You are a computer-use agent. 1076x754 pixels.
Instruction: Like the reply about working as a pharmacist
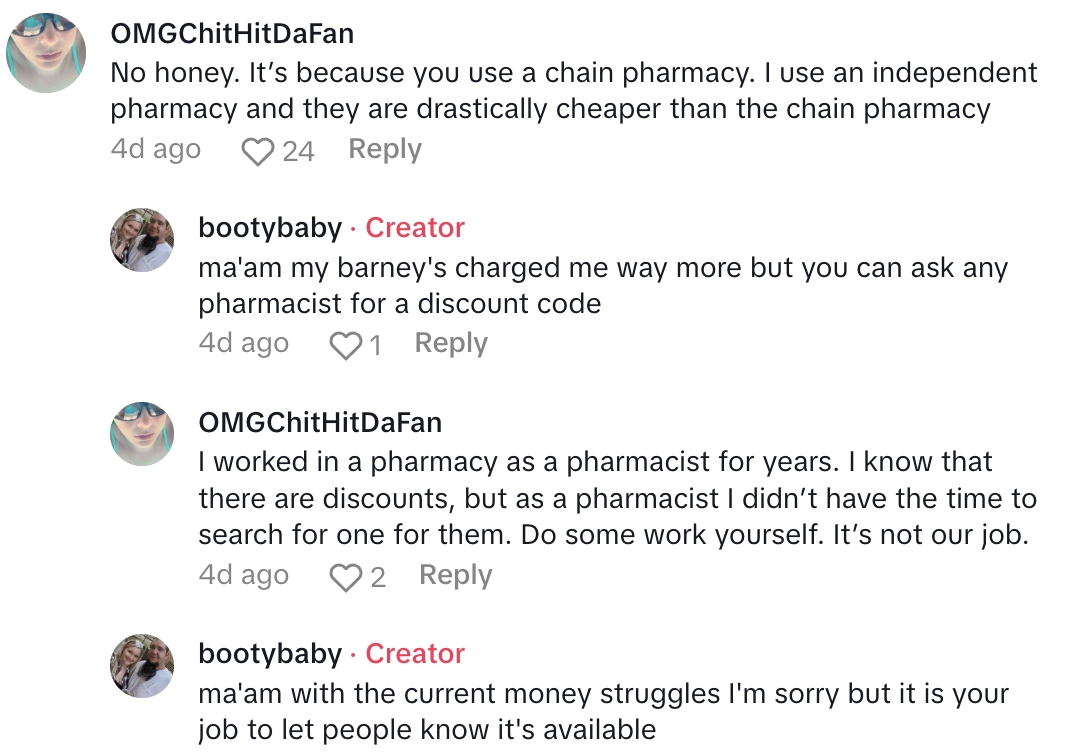346,578
